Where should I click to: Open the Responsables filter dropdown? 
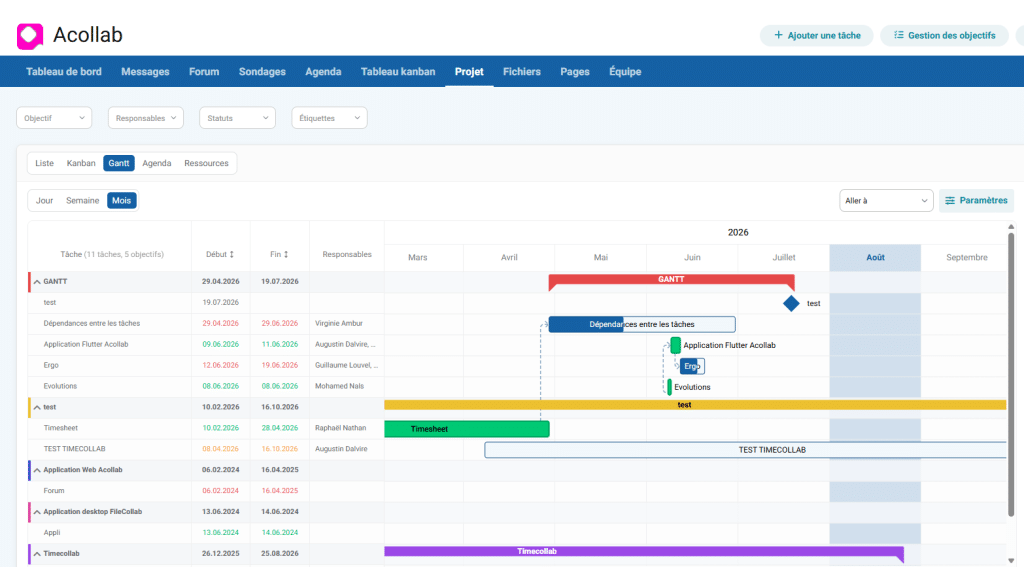[146, 118]
